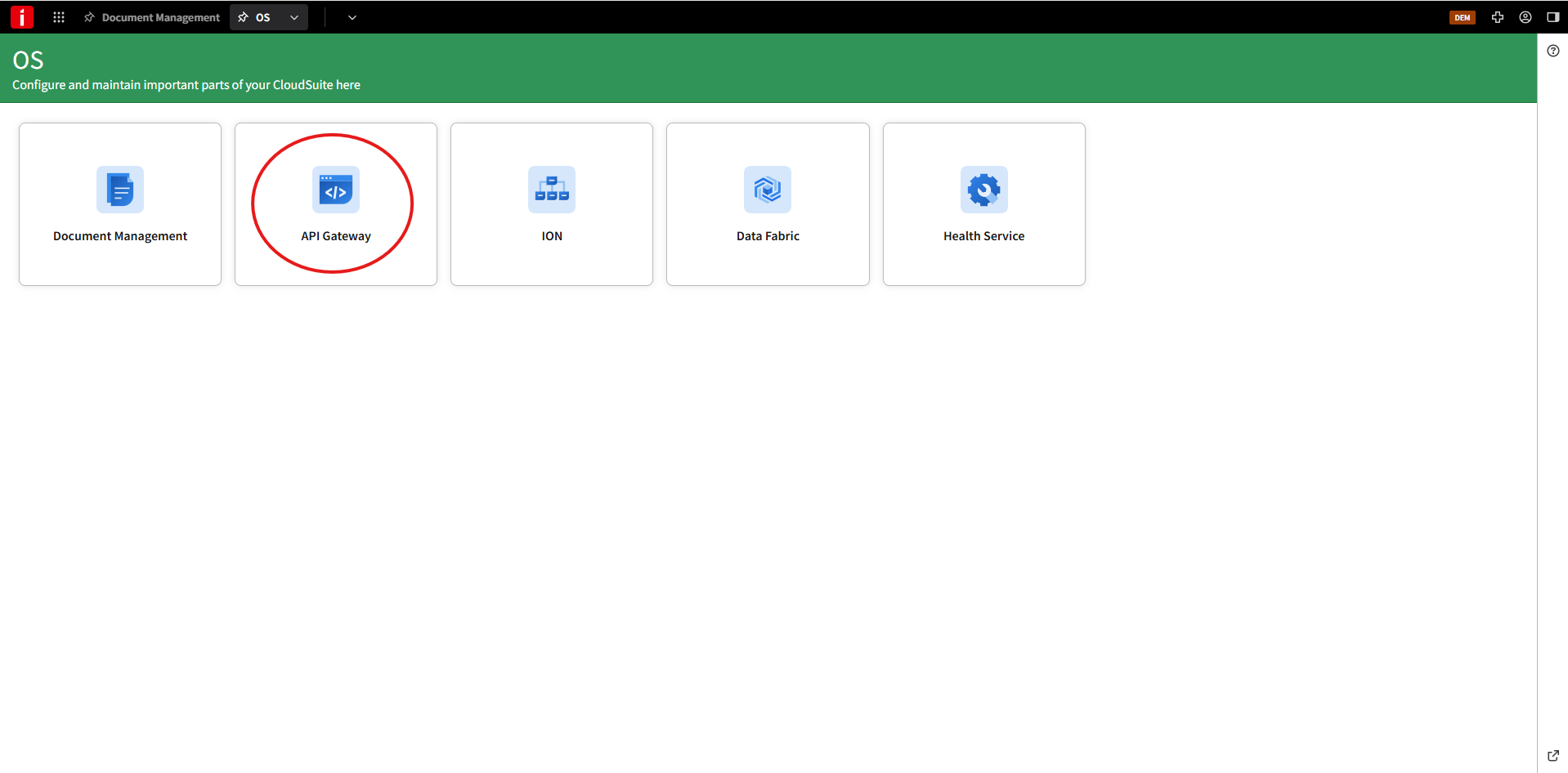This screenshot has height=773, width=1568.
Task: Click the Health Service card label
Action: point(984,236)
